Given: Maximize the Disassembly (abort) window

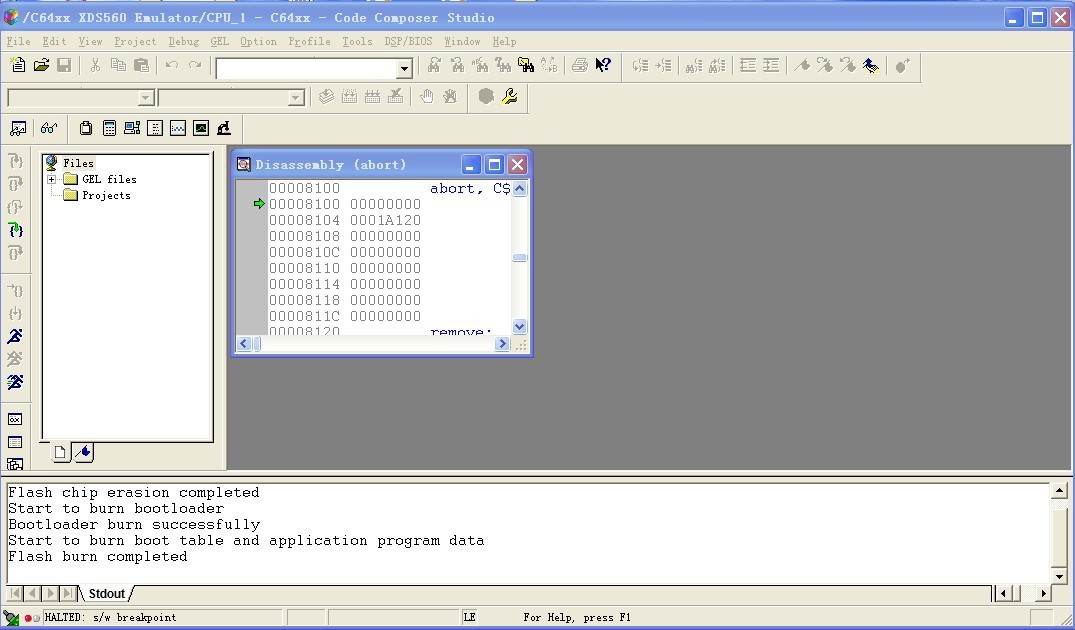Looking at the screenshot, I should [494, 165].
